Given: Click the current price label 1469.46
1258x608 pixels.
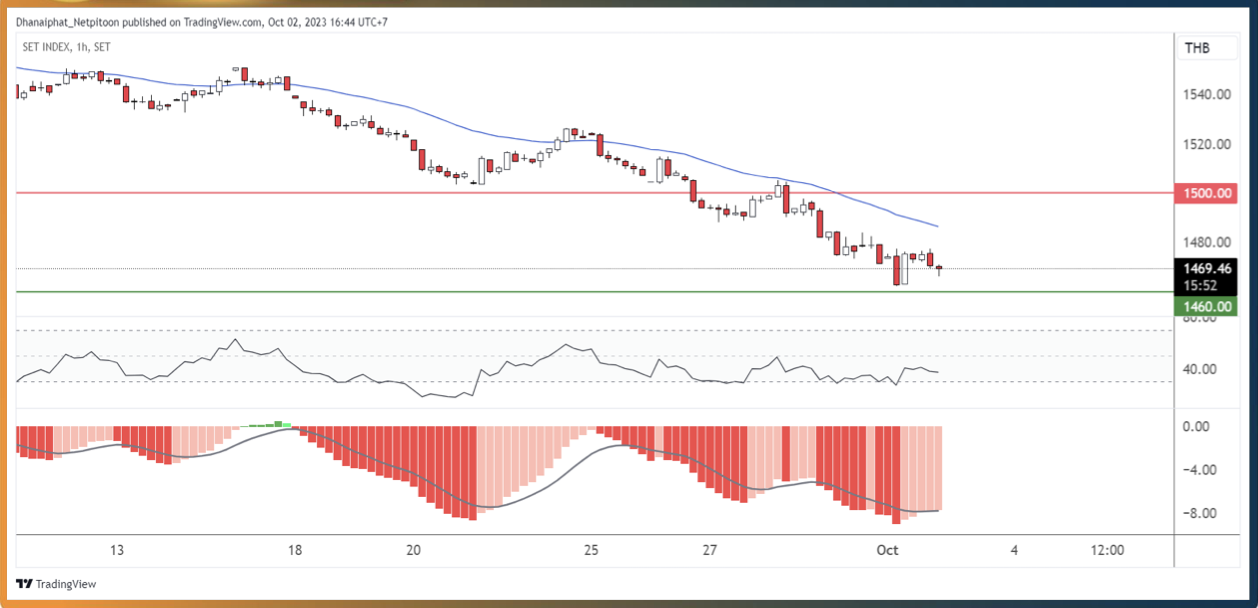Looking at the screenshot, I should pos(1207,269).
